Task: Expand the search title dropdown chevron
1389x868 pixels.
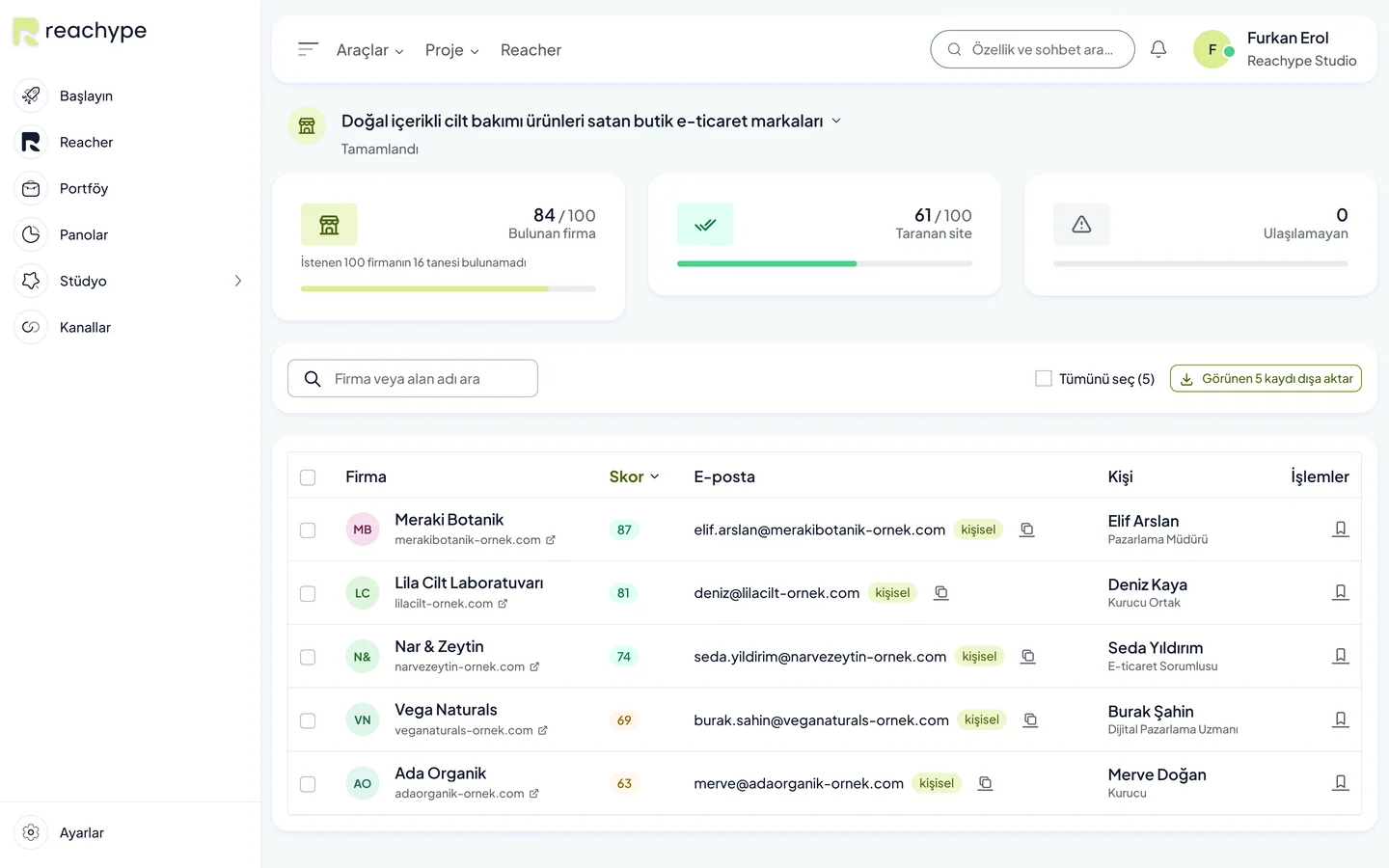Action: point(836,121)
